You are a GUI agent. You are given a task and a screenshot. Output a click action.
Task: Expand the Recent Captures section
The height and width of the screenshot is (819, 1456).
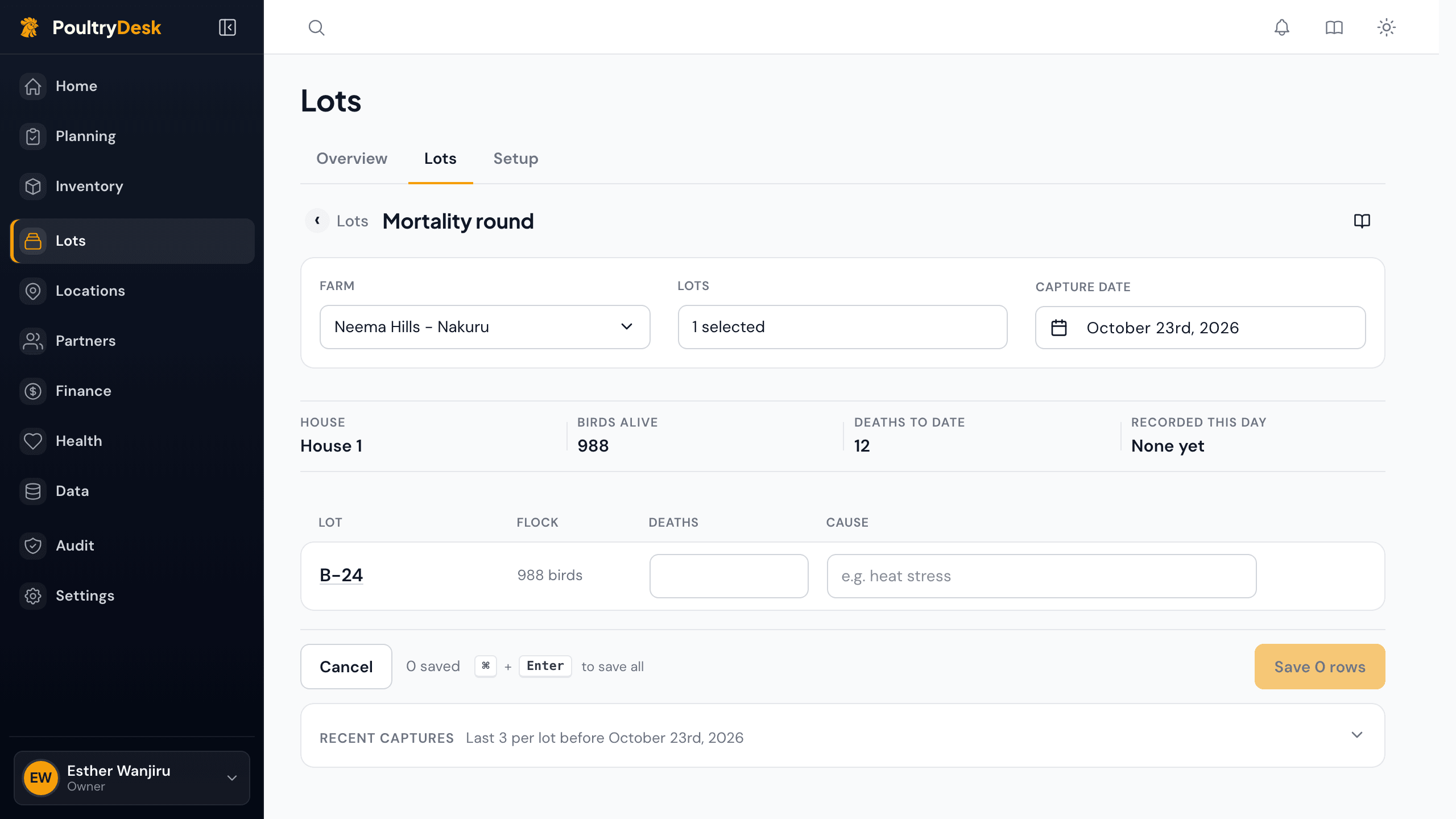tap(842, 736)
